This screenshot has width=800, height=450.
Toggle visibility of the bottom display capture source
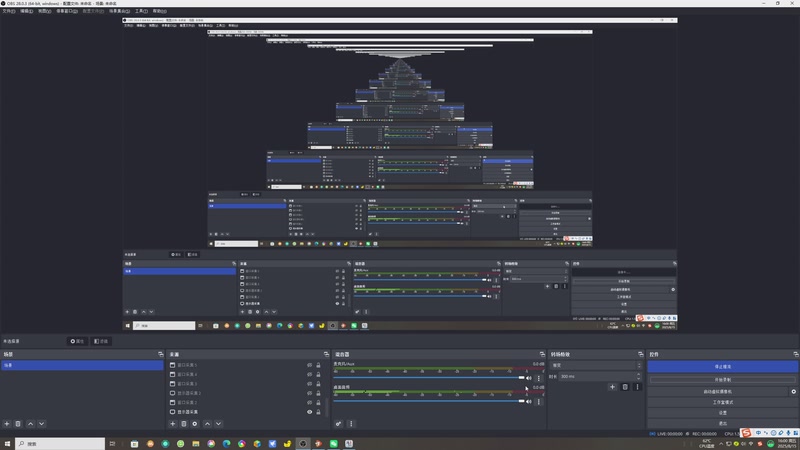click(x=309, y=412)
